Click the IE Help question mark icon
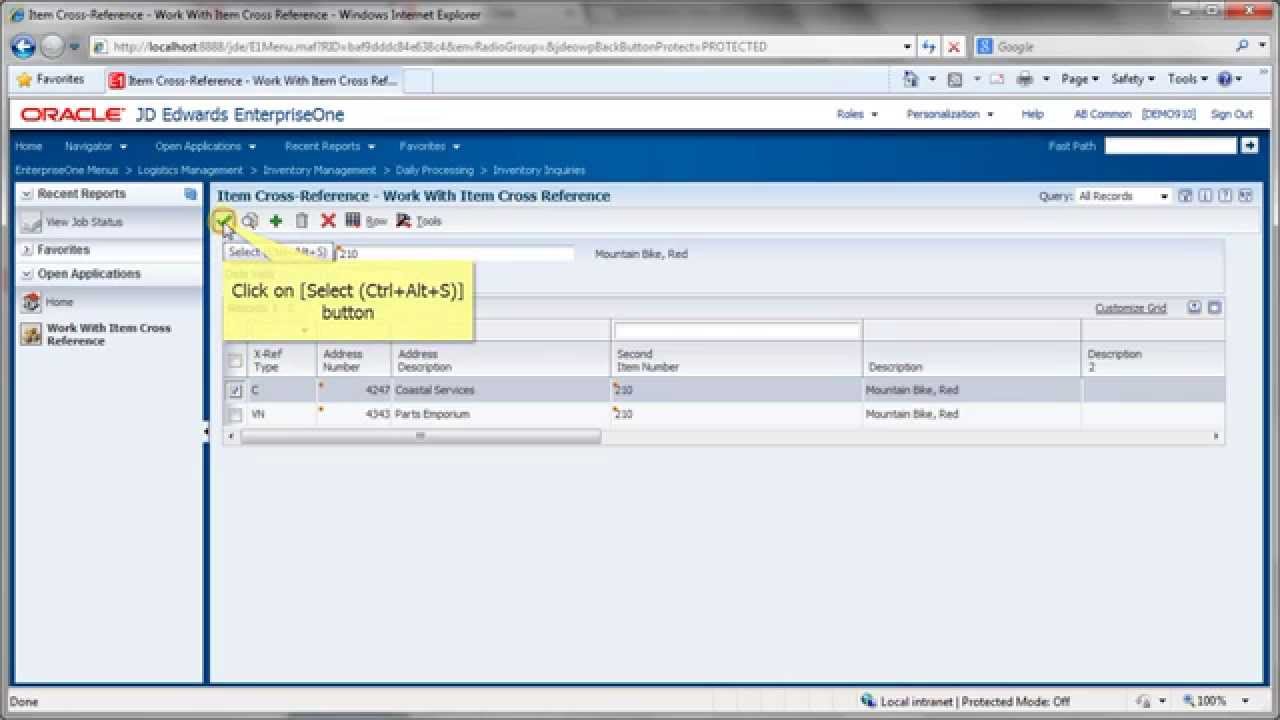This screenshot has height=720, width=1280. (x=1225, y=79)
